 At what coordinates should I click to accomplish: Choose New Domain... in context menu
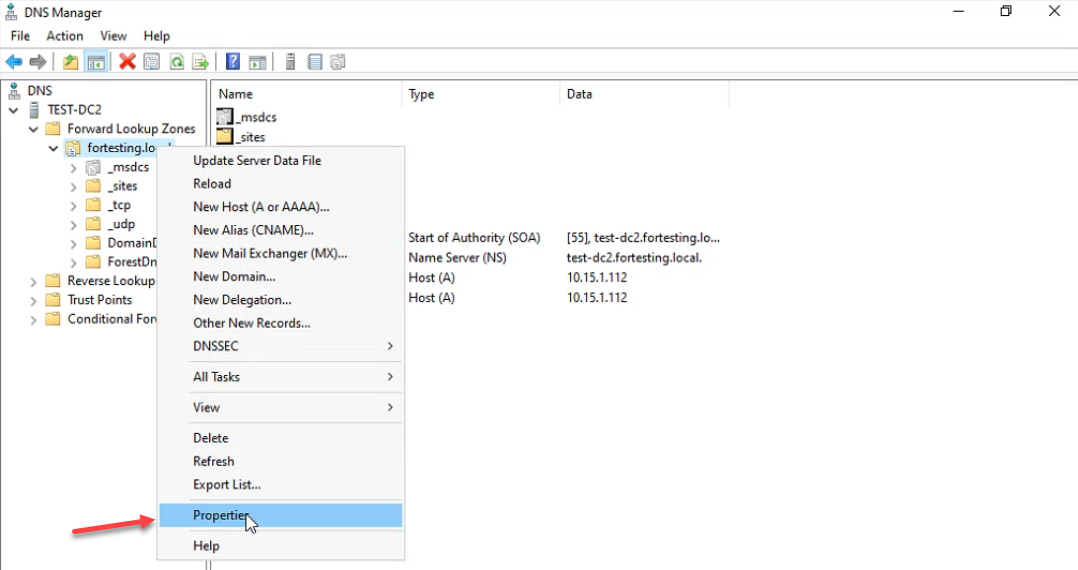(280, 276)
